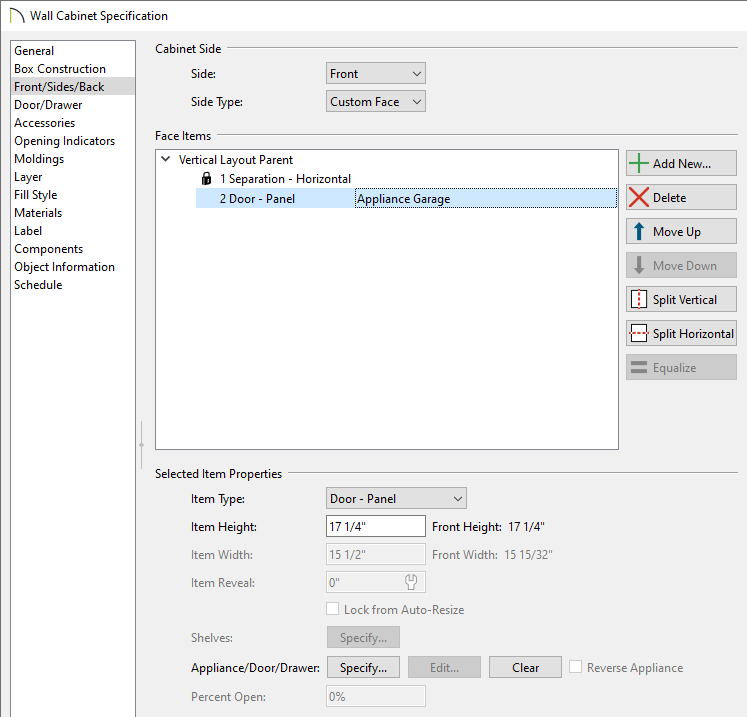Viewport: 747px width, 717px height.
Task: Select the Front/Sides/Back panel
Action: click(73, 87)
